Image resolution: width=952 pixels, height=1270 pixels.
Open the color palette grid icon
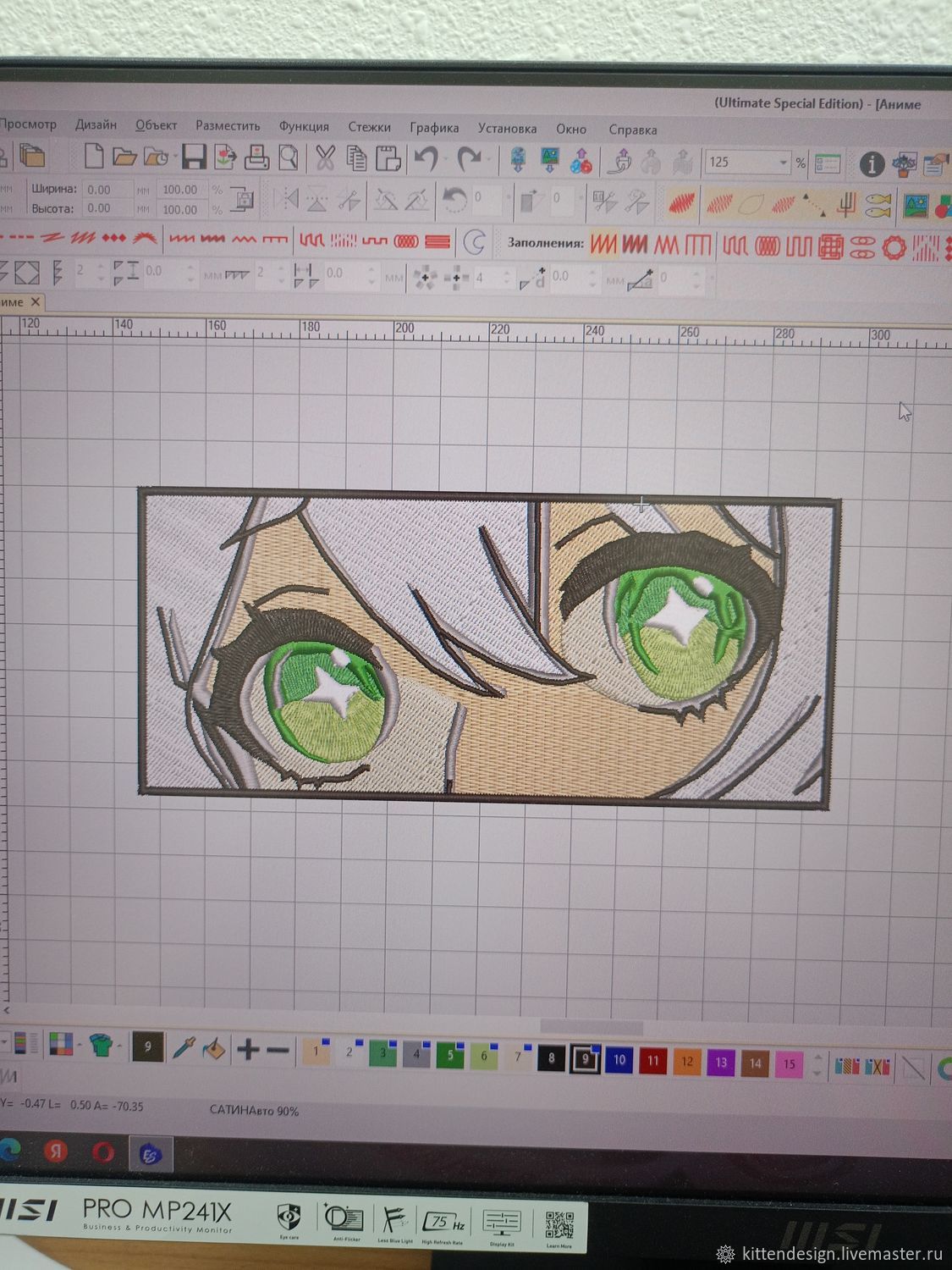tap(61, 1044)
